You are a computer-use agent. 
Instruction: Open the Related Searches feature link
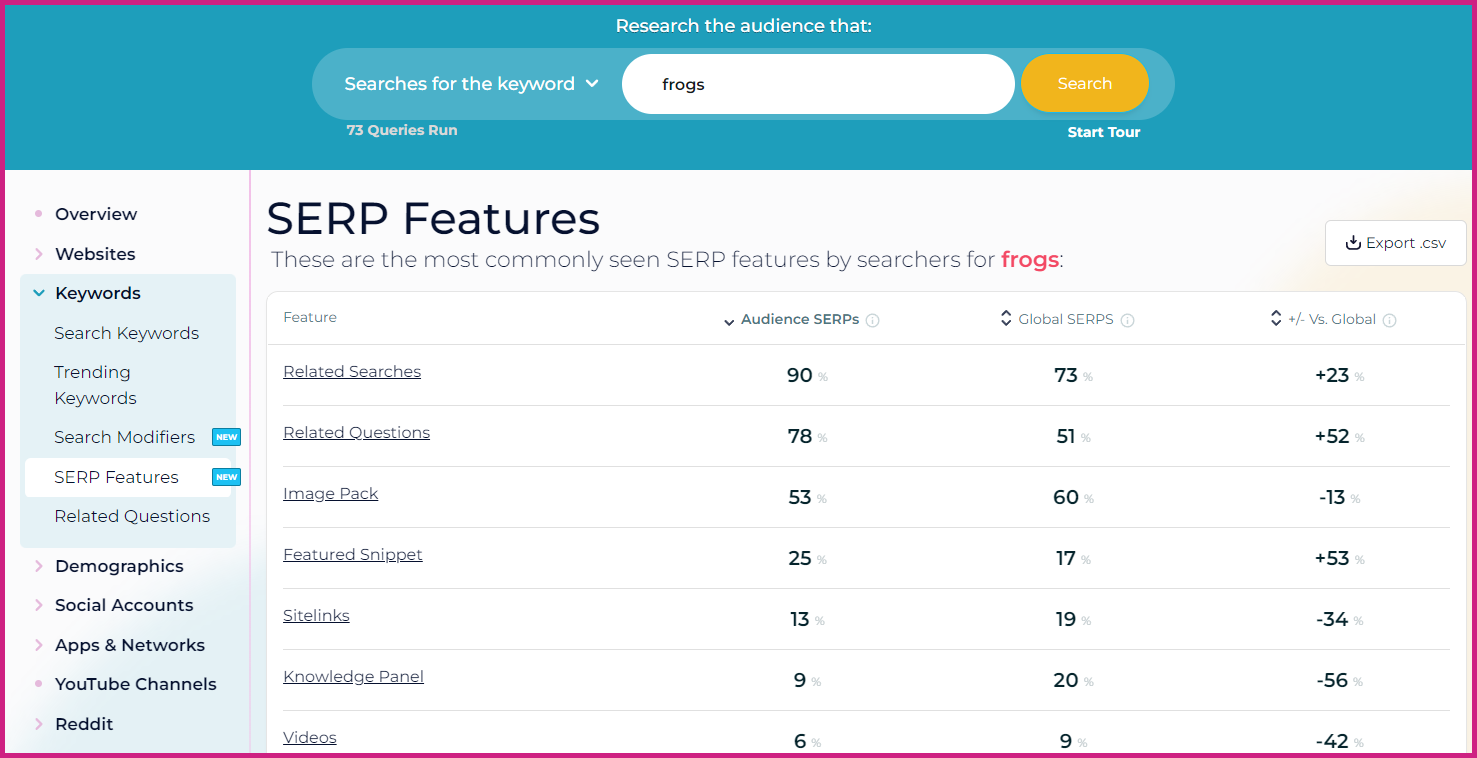[352, 371]
